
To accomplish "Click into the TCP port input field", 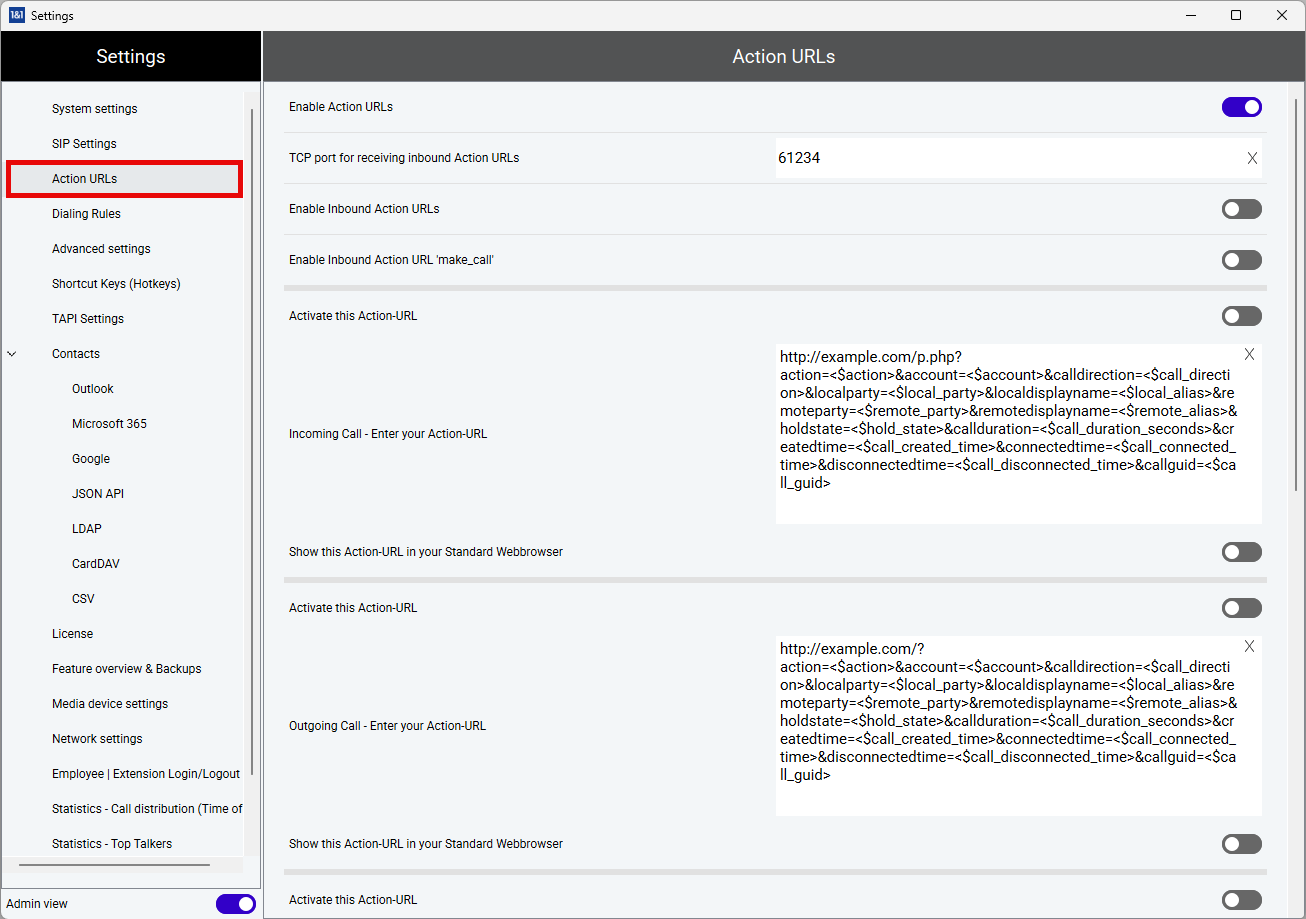I will point(1000,158).
